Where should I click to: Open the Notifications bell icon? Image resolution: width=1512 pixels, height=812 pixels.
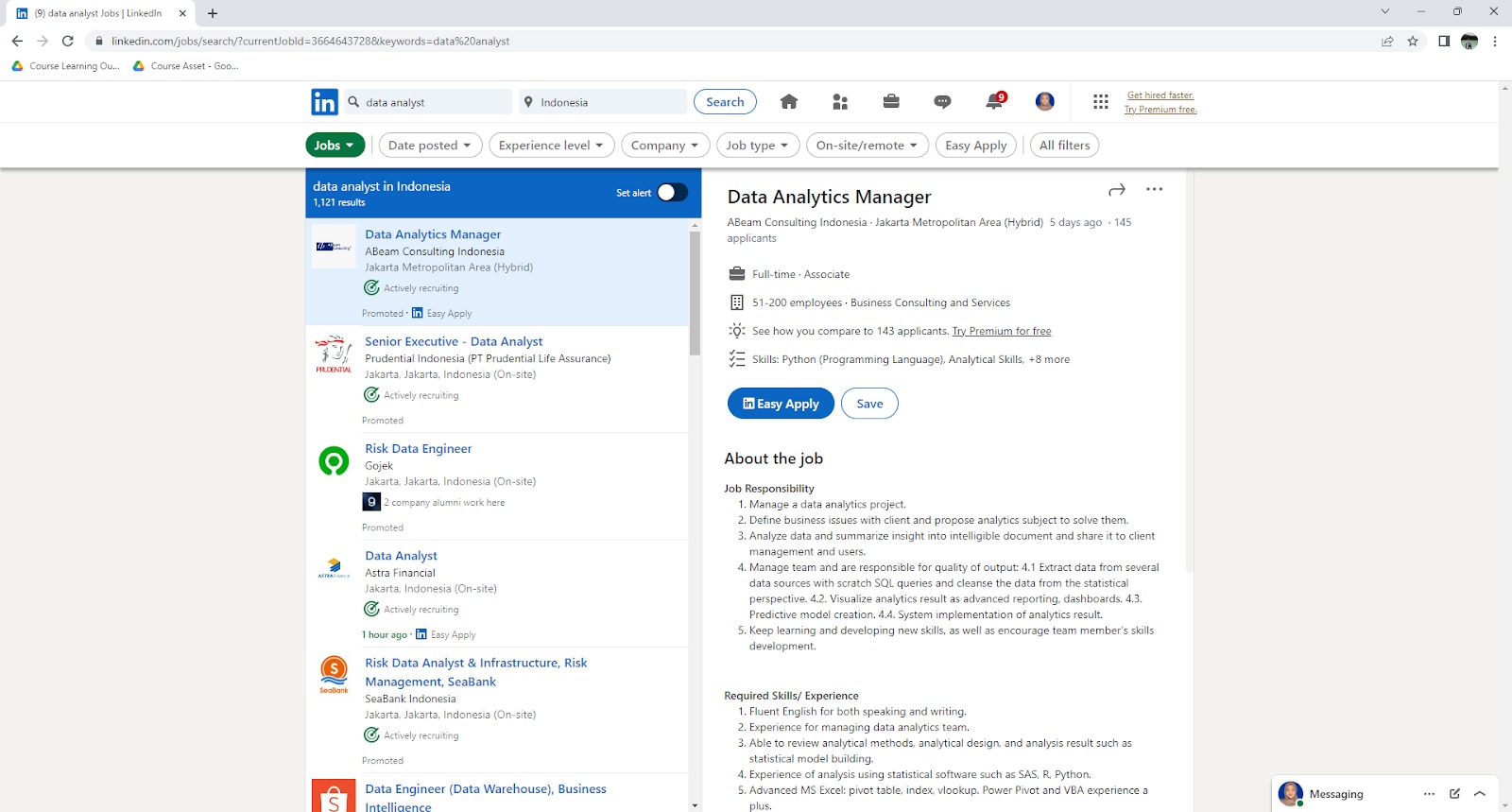[x=994, y=101]
